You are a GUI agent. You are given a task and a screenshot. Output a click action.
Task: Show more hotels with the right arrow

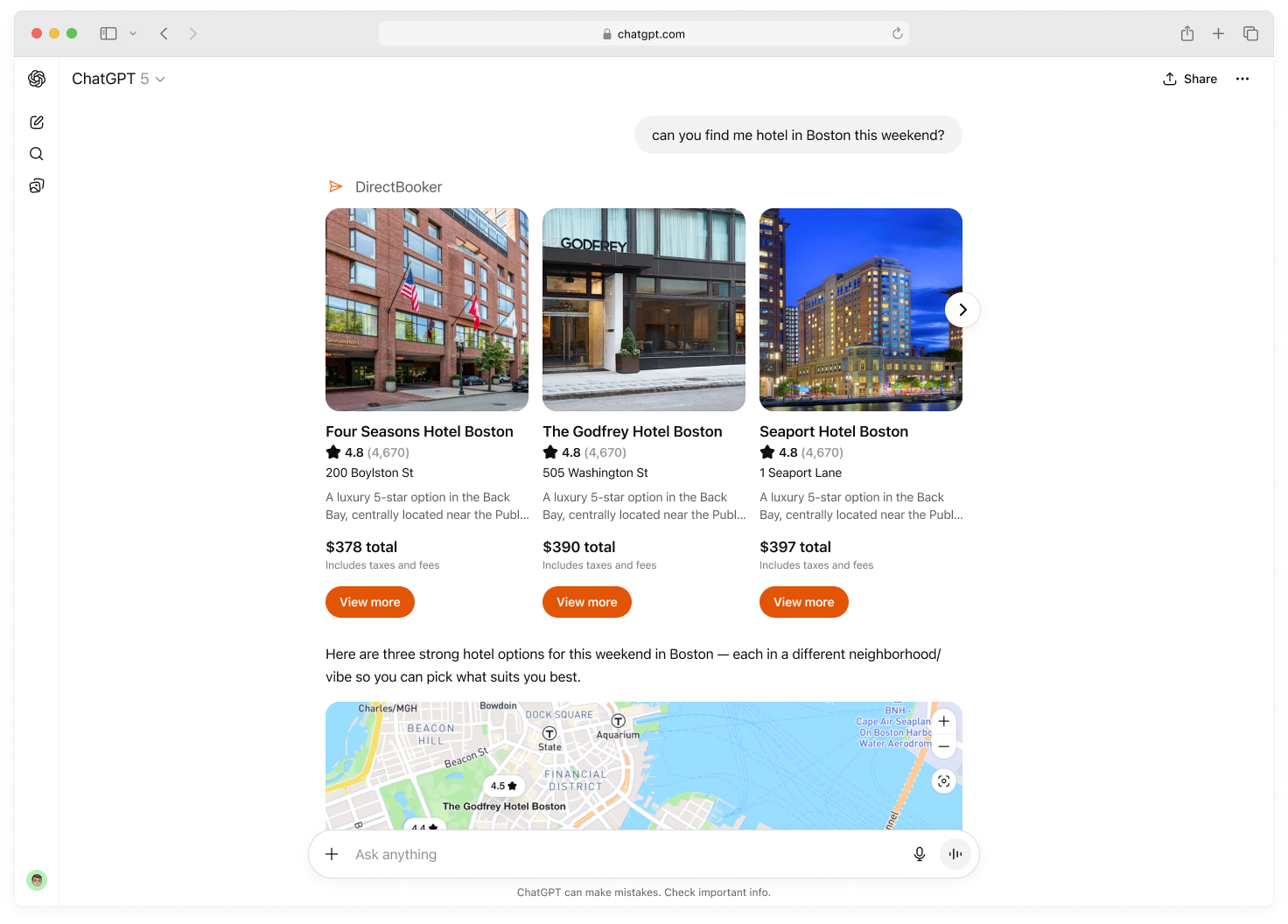[962, 310]
